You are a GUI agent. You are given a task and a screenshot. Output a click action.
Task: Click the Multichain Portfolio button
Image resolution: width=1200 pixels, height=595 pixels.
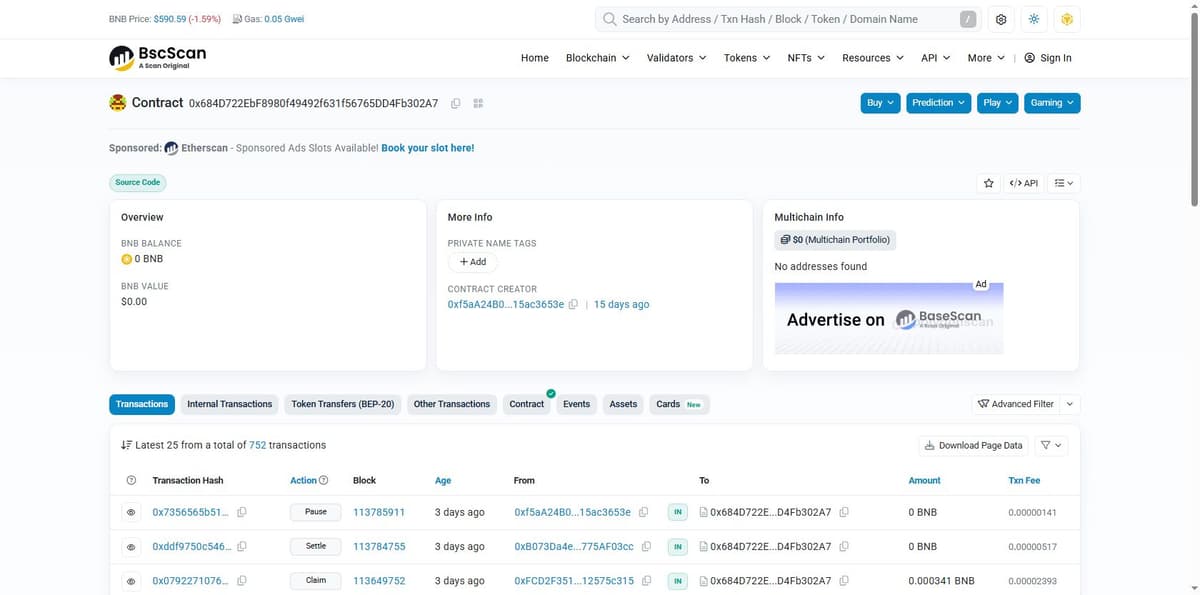pos(834,240)
